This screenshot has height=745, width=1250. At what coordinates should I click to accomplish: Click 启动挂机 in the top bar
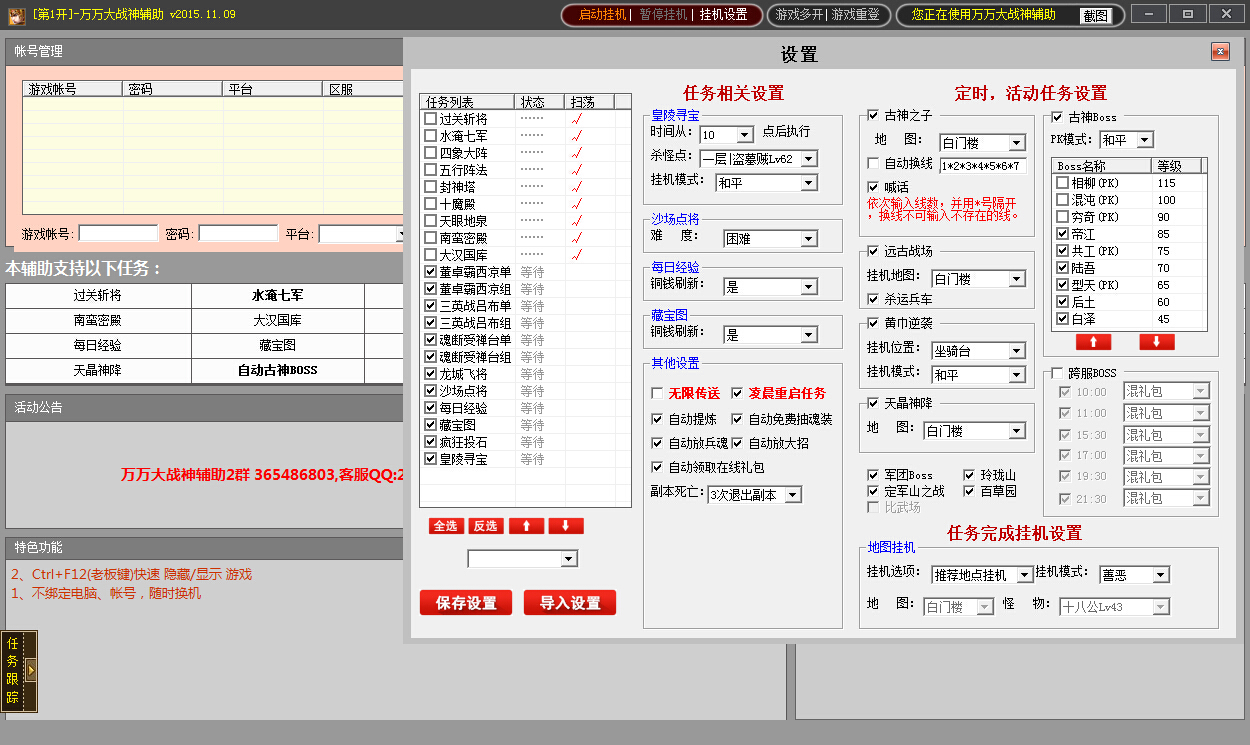[603, 15]
